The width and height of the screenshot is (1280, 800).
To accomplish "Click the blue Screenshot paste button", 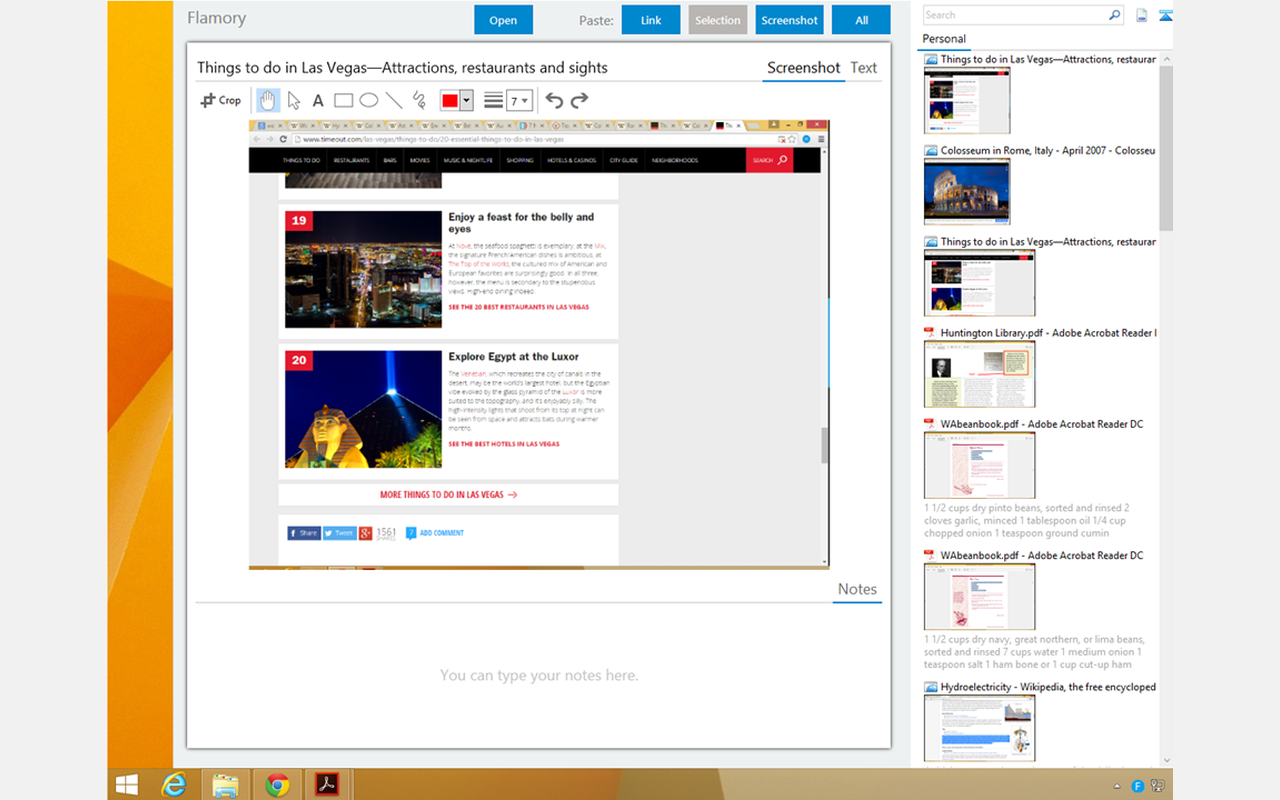I will [x=789, y=20].
